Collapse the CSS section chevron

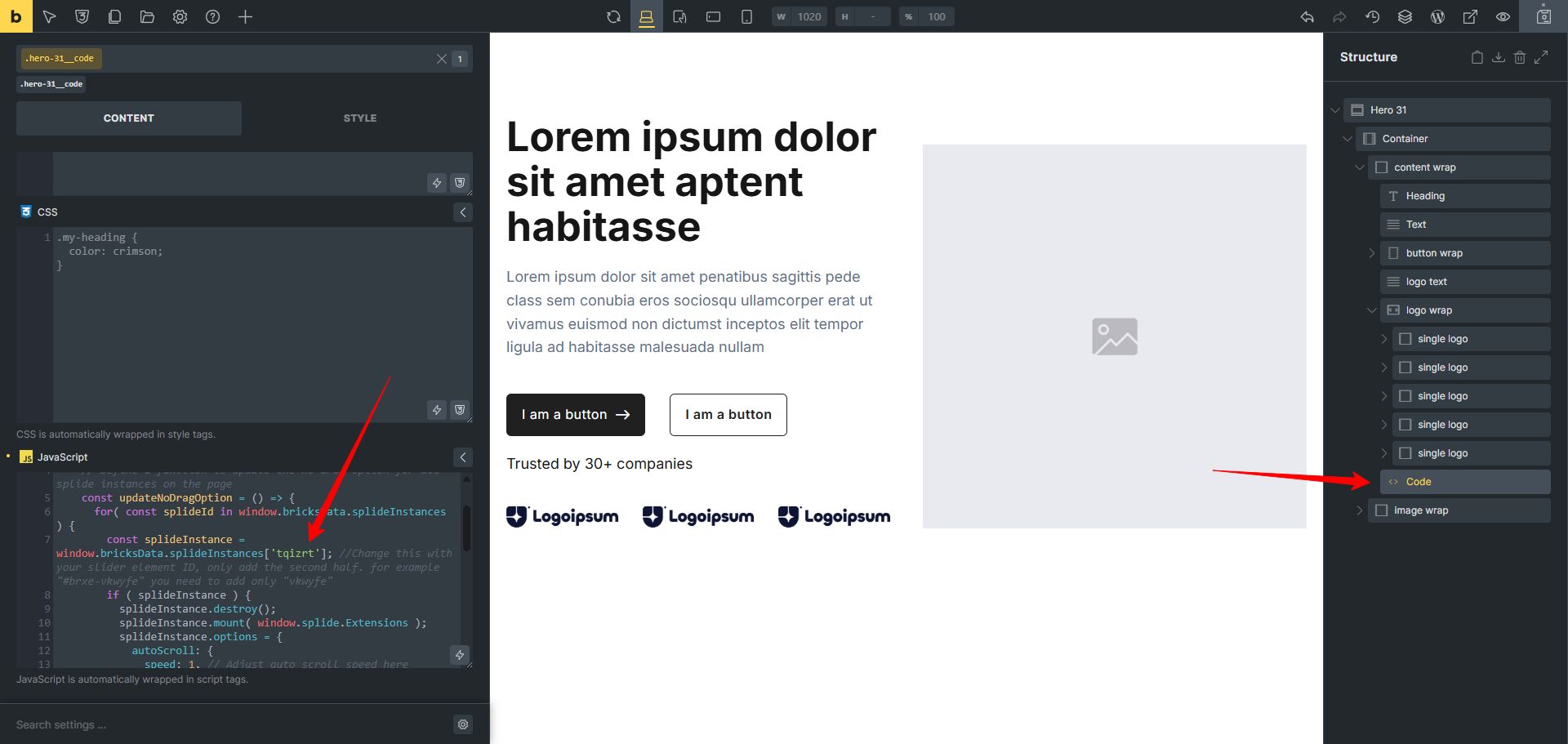click(x=463, y=212)
